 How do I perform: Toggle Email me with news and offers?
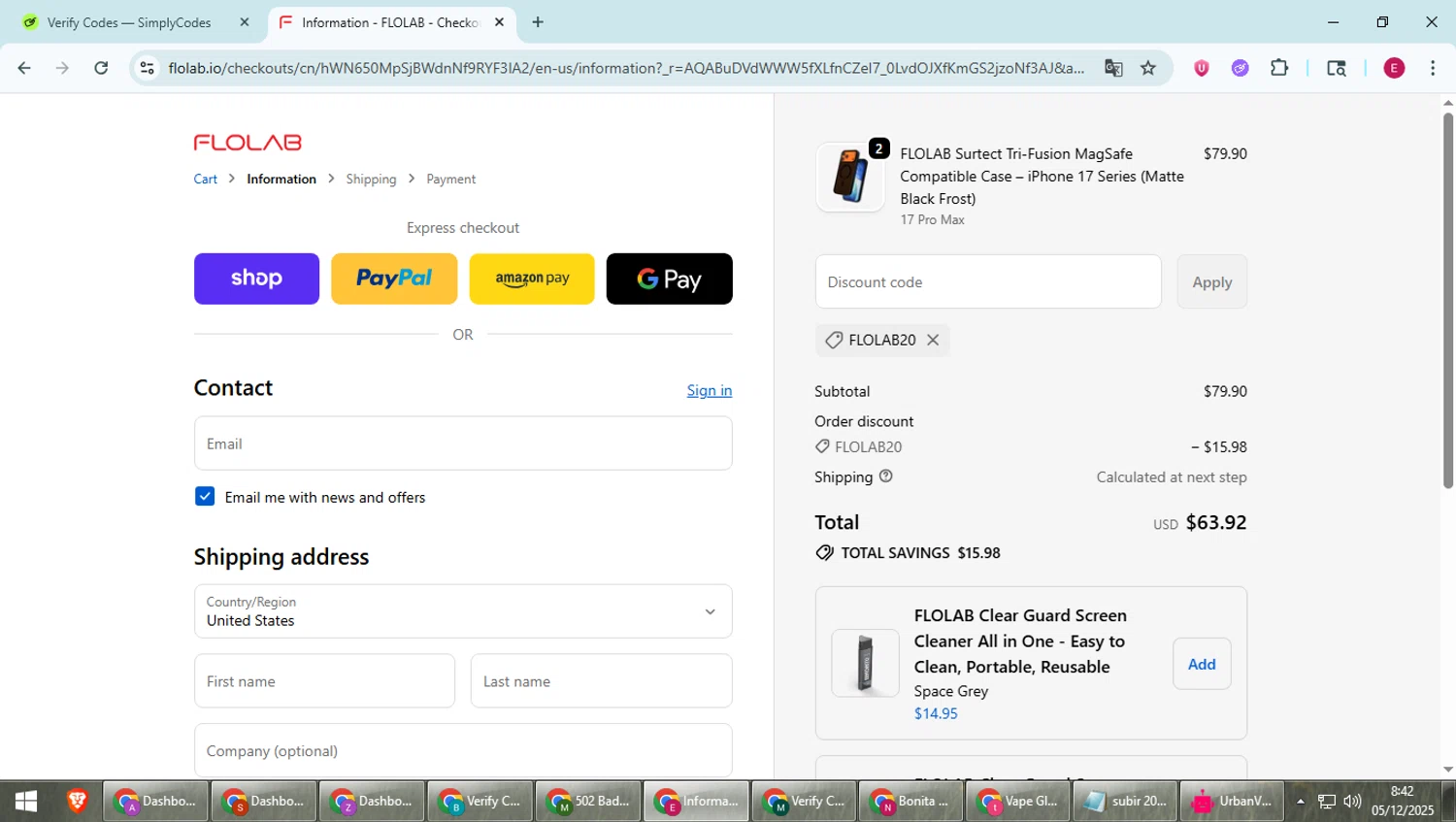coord(205,497)
